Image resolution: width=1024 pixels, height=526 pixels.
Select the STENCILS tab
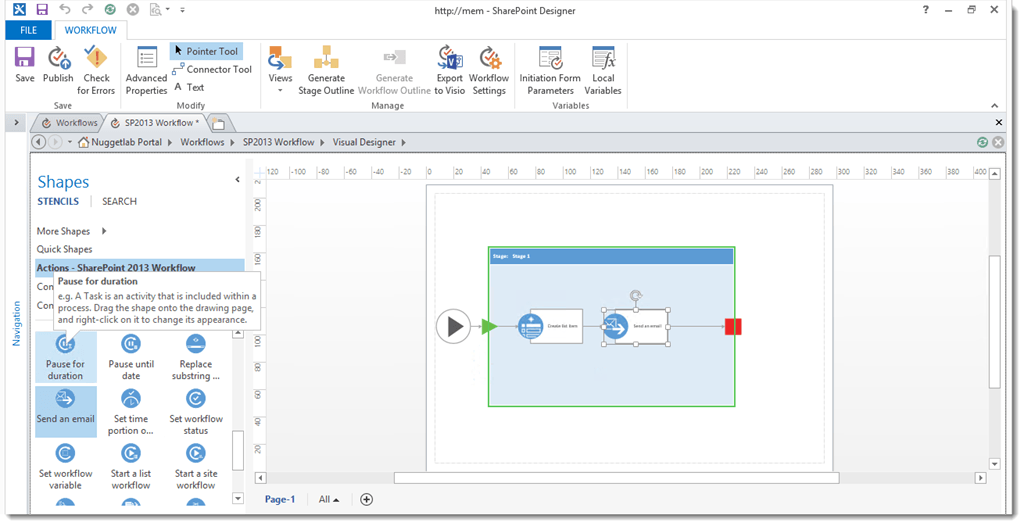click(58, 201)
